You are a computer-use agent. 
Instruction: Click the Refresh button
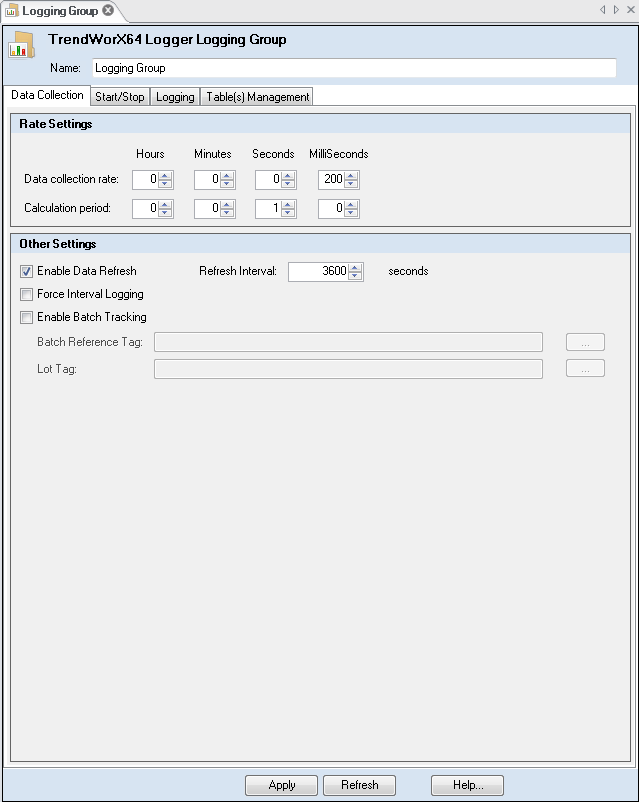[x=359, y=785]
